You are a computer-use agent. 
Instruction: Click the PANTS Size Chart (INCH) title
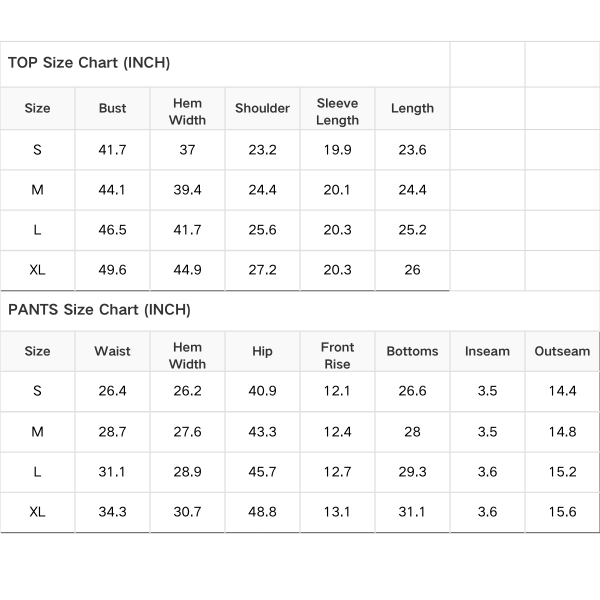[x=99, y=310]
